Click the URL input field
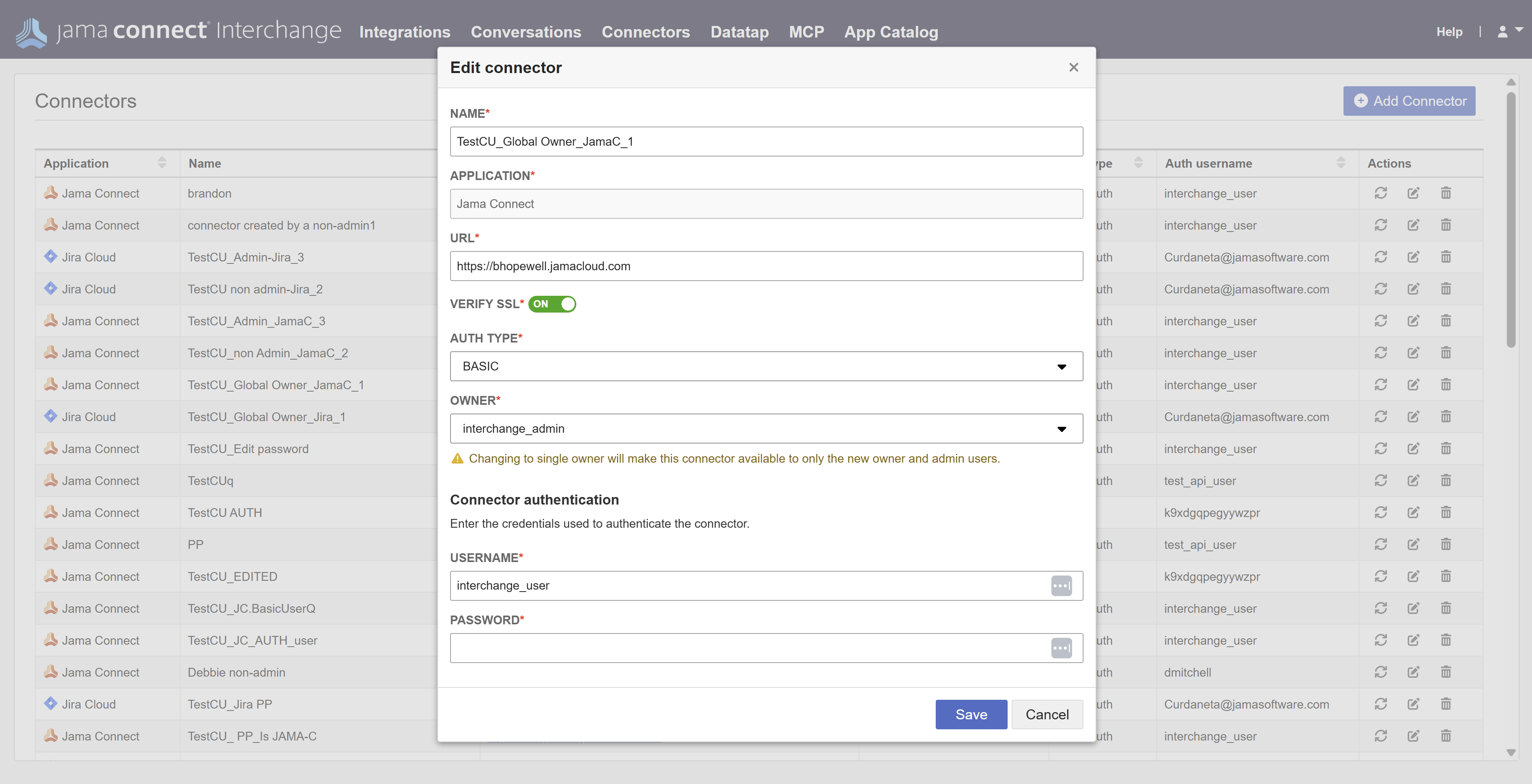The image size is (1532, 784). [766, 266]
